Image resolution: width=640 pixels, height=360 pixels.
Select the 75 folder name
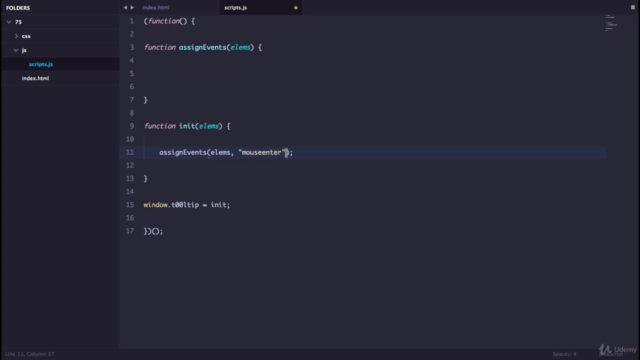[x=18, y=22]
